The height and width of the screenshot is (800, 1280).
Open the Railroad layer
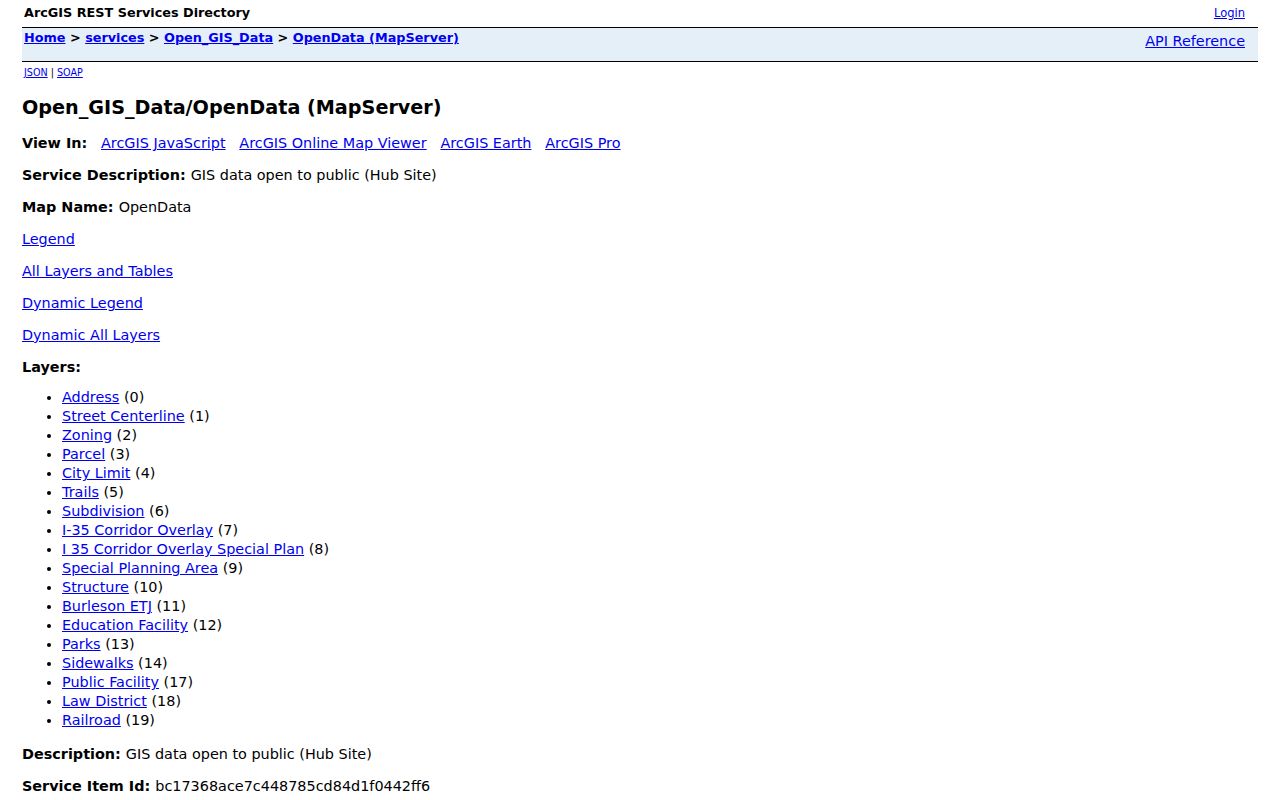[x=91, y=720]
